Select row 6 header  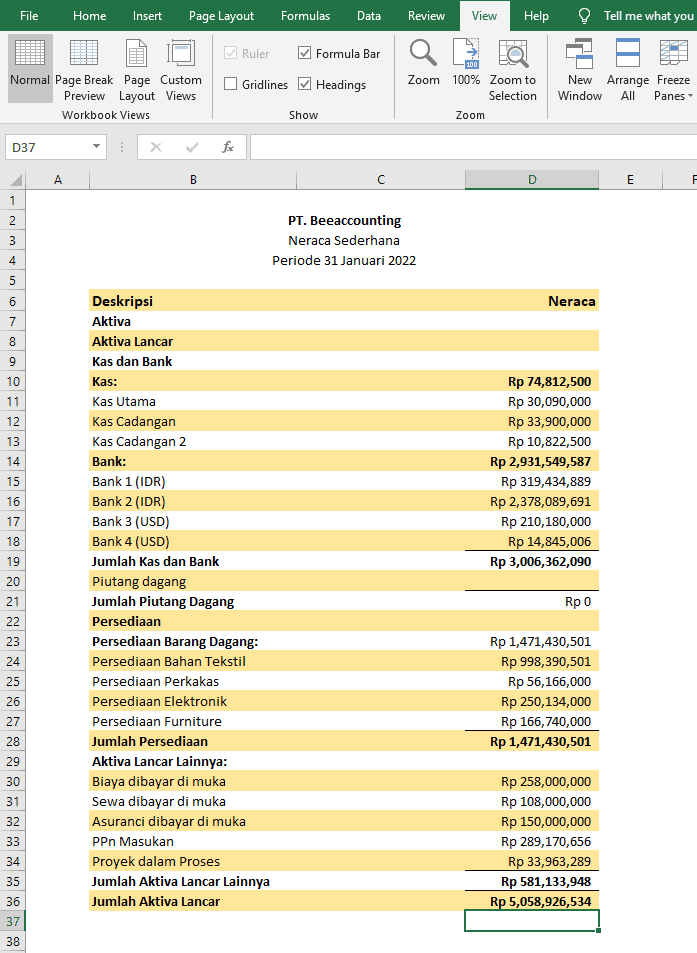pyautogui.click(x=13, y=301)
